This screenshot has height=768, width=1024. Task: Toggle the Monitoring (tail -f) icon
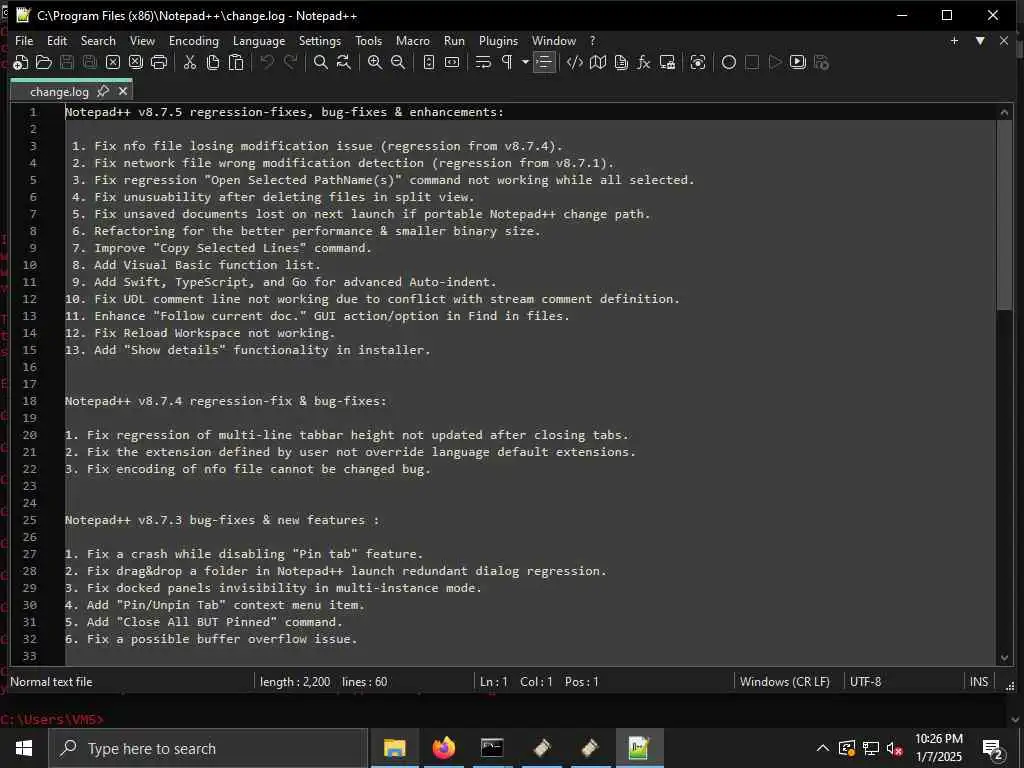pos(698,63)
